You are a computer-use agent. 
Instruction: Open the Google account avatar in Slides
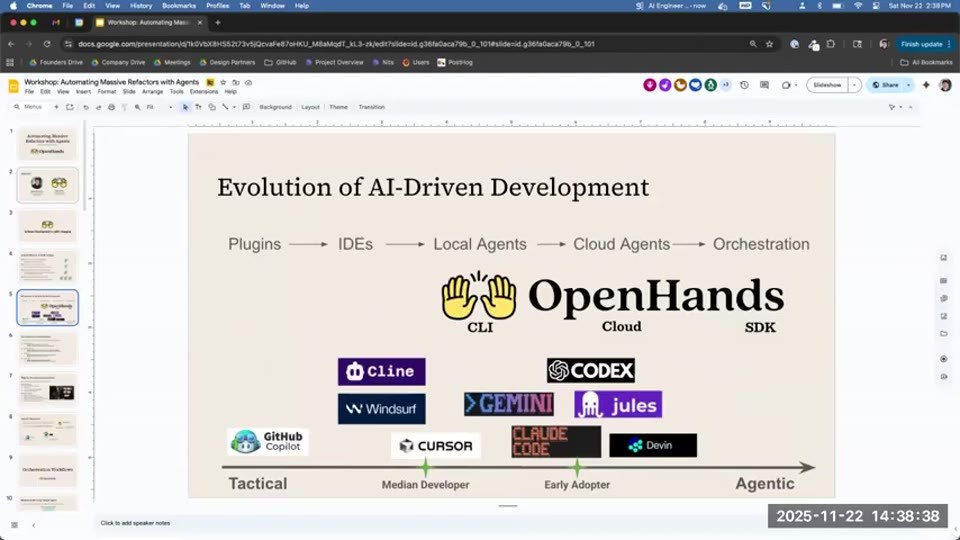point(945,85)
